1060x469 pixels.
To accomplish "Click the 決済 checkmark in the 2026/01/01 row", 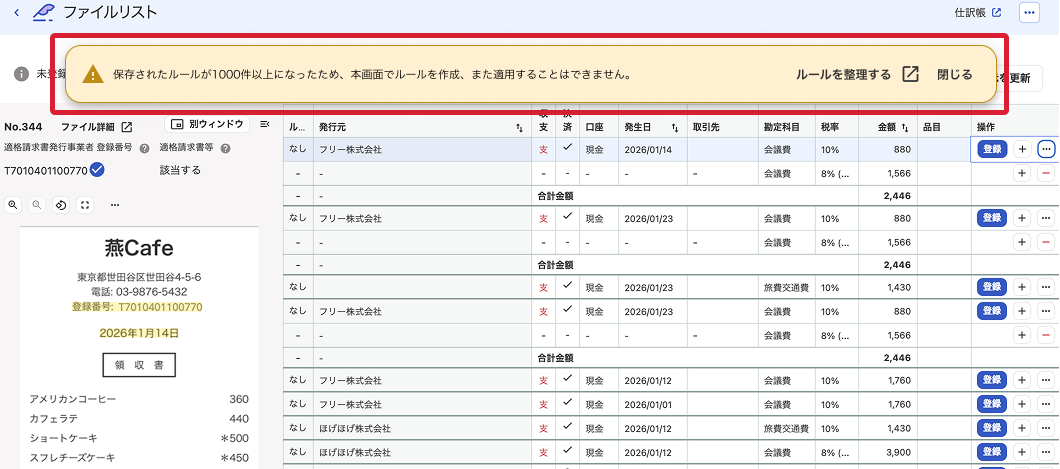I will click(x=567, y=401).
